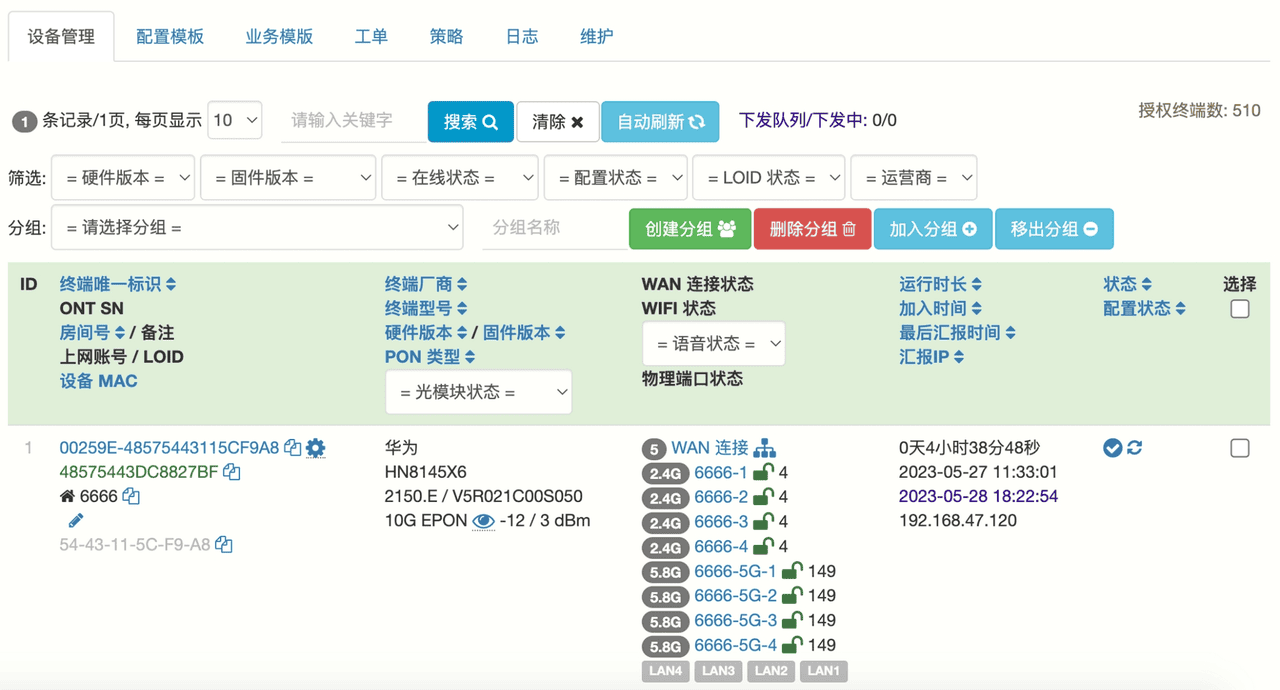The height and width of the screenshot is (690, 1280).
Task: Switch to the 配置模板 tab
Action: [x=170, y=36]
